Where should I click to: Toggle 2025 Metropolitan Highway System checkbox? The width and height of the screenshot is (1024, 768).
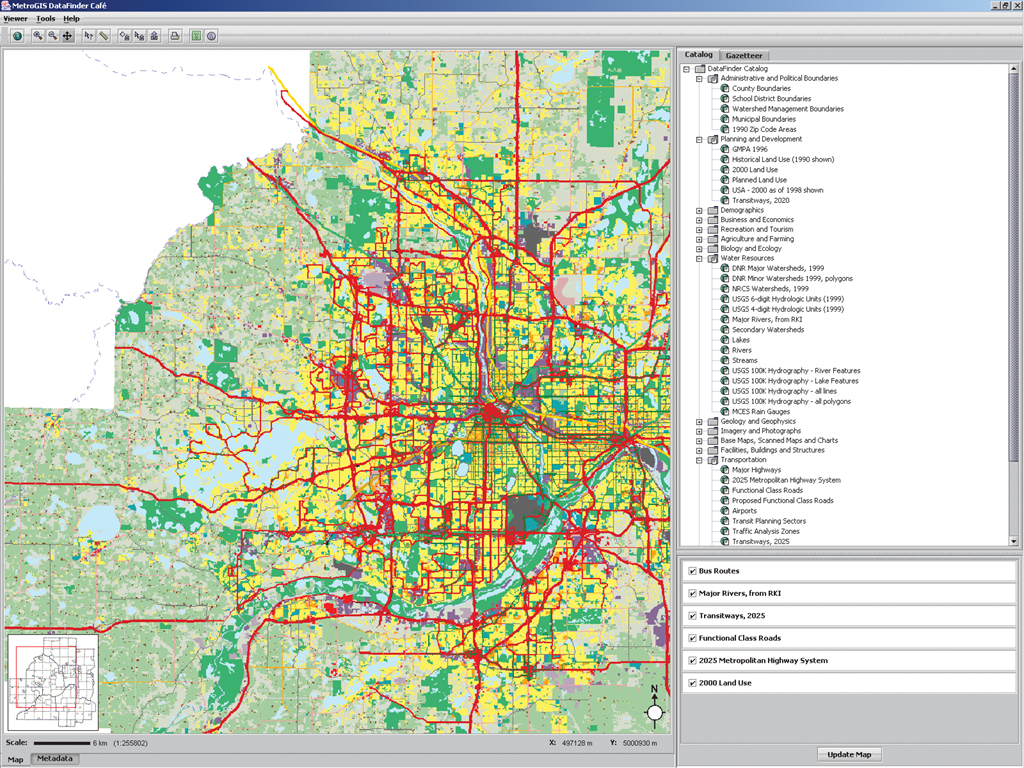pyautogui.click(x=692, y=660)
